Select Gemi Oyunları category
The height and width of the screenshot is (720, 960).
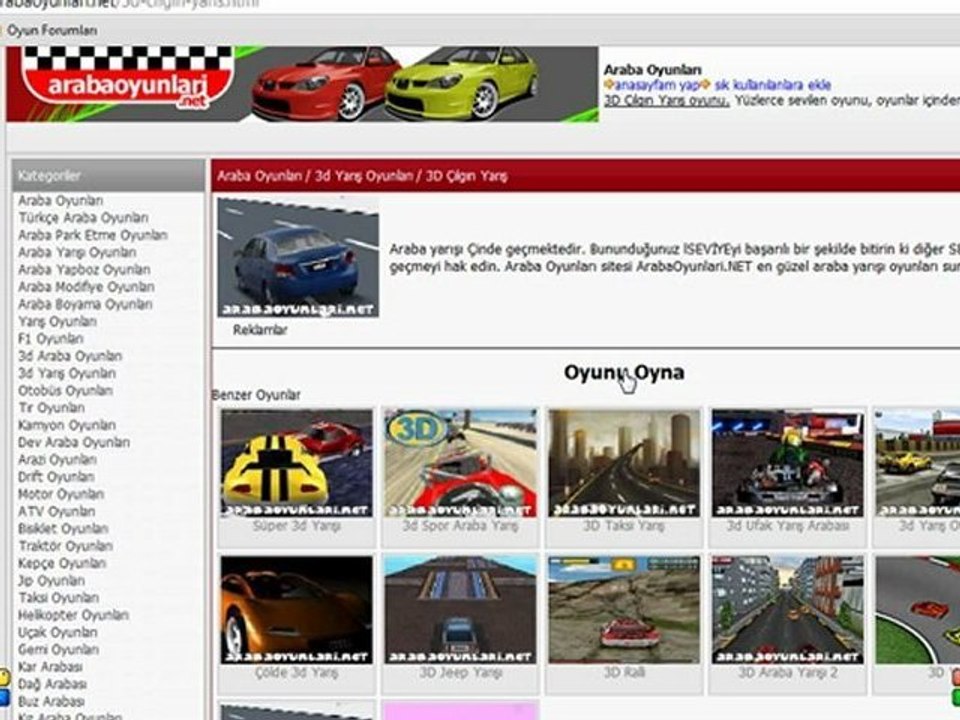(58, 649)
